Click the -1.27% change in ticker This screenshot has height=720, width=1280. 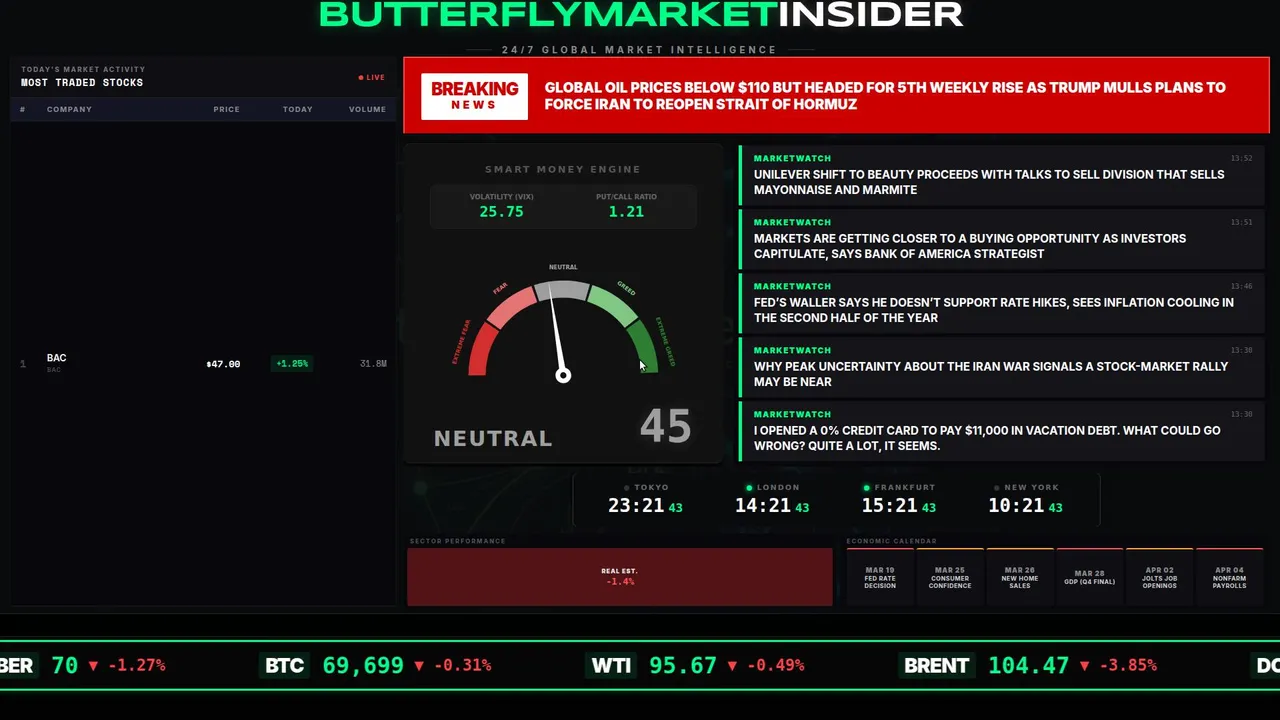click(x=137, y=665)
